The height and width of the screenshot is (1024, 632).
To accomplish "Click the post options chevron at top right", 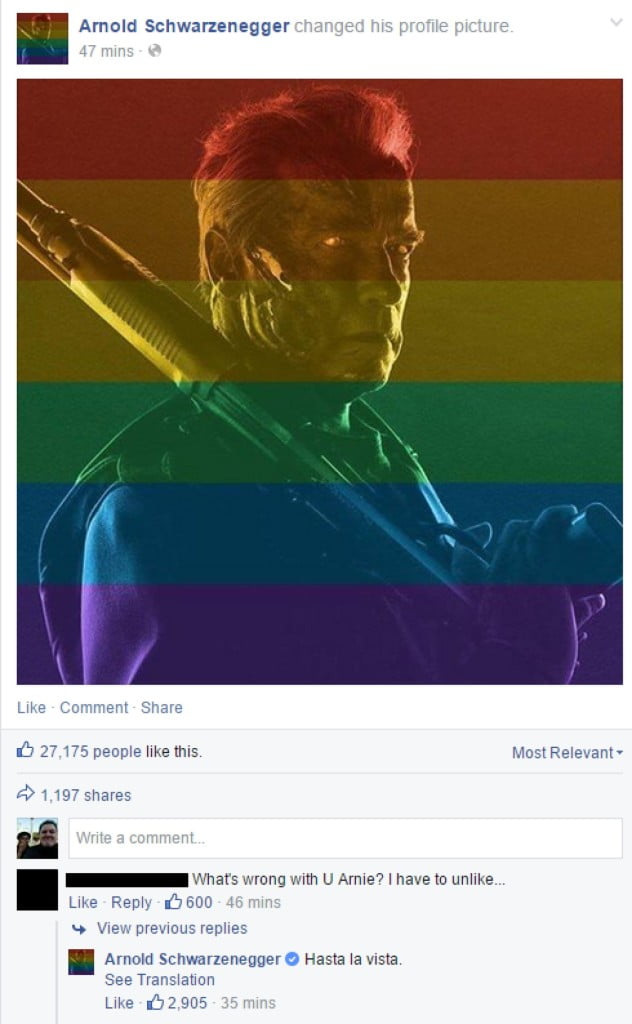I will click(x=616, y=23).
